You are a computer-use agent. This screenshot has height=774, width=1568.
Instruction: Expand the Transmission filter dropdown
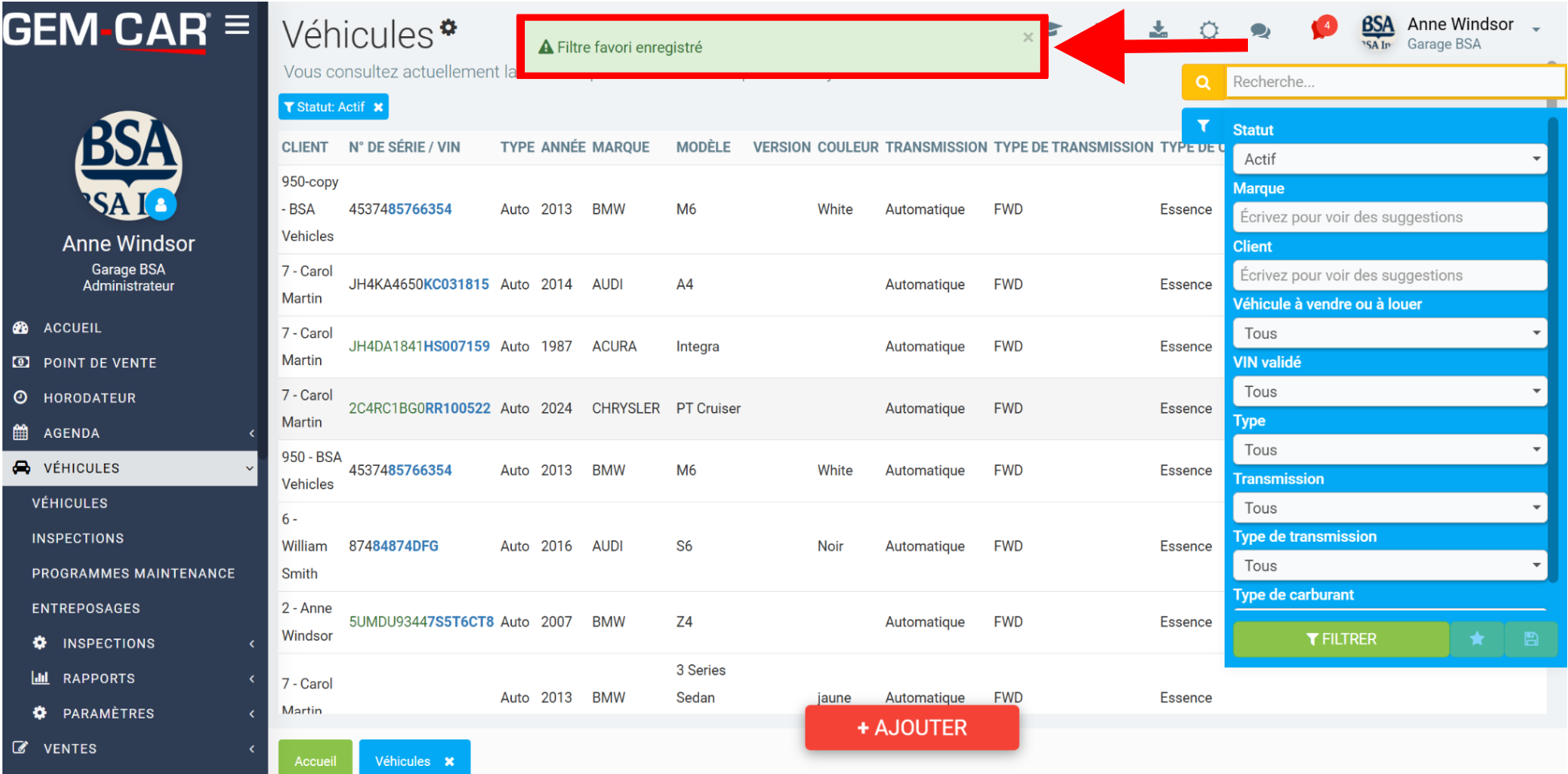pos(1390,508)
